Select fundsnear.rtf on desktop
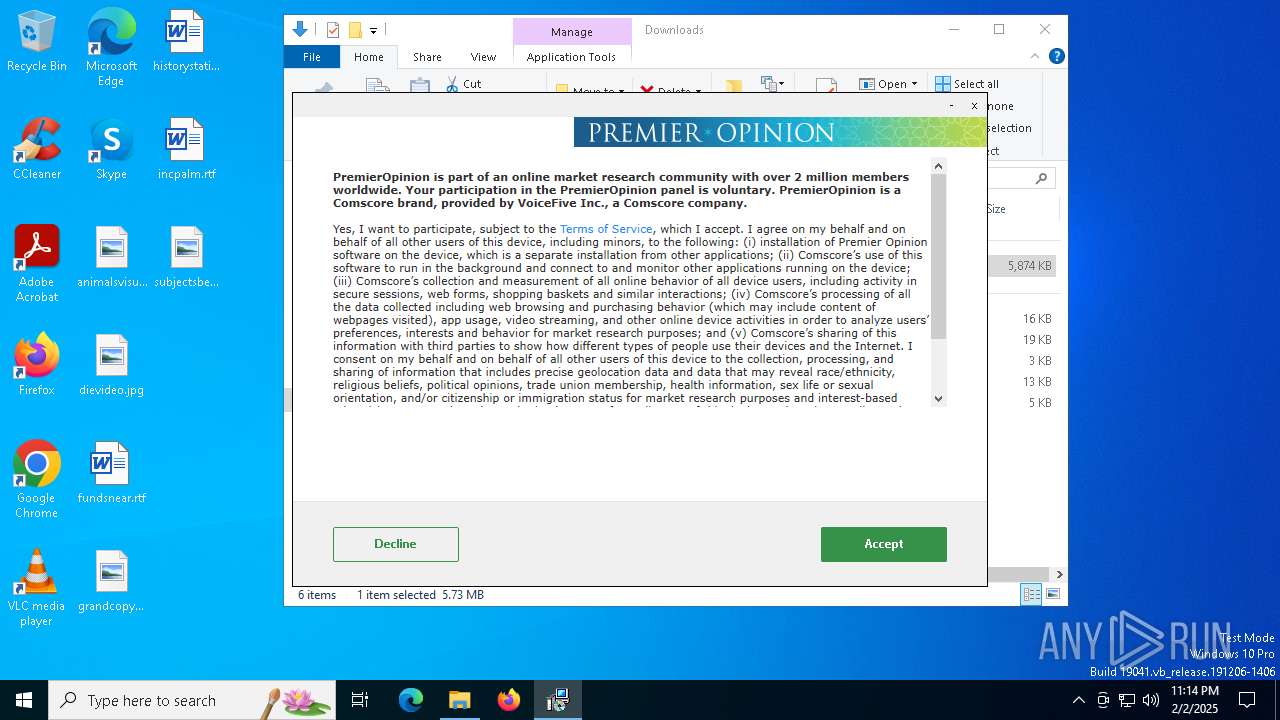The width and height of the screenshot is (1280, 720). click(x=111, y=474)
